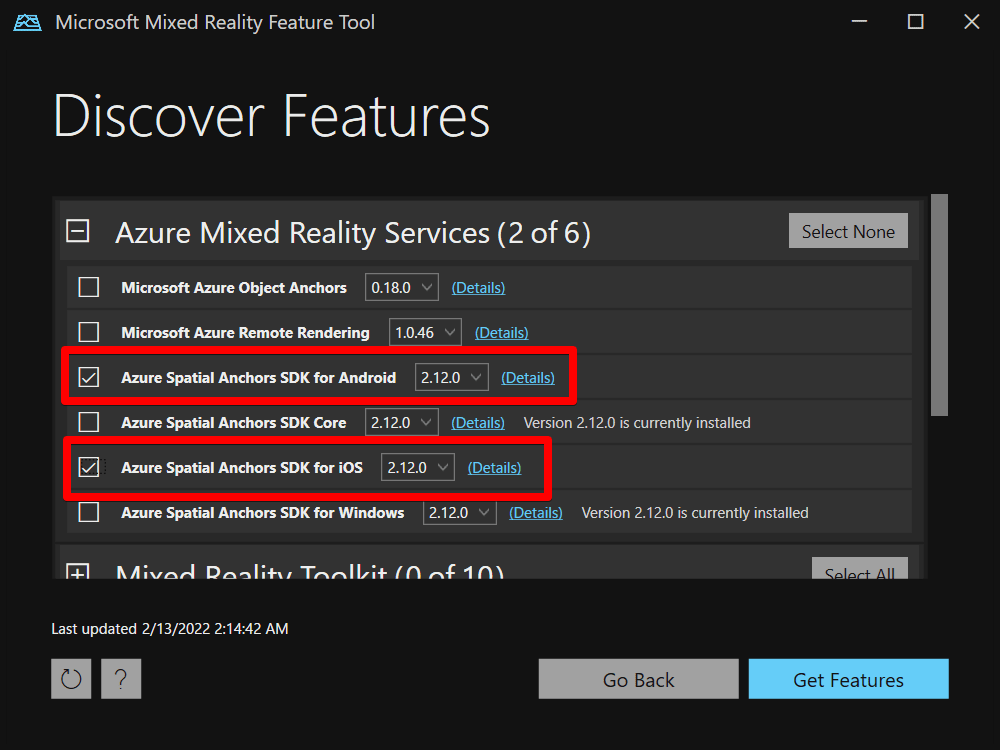Open SDK for iOS version dropdown
Viewport: 1000px width, 750px height.
click(418, 467)
